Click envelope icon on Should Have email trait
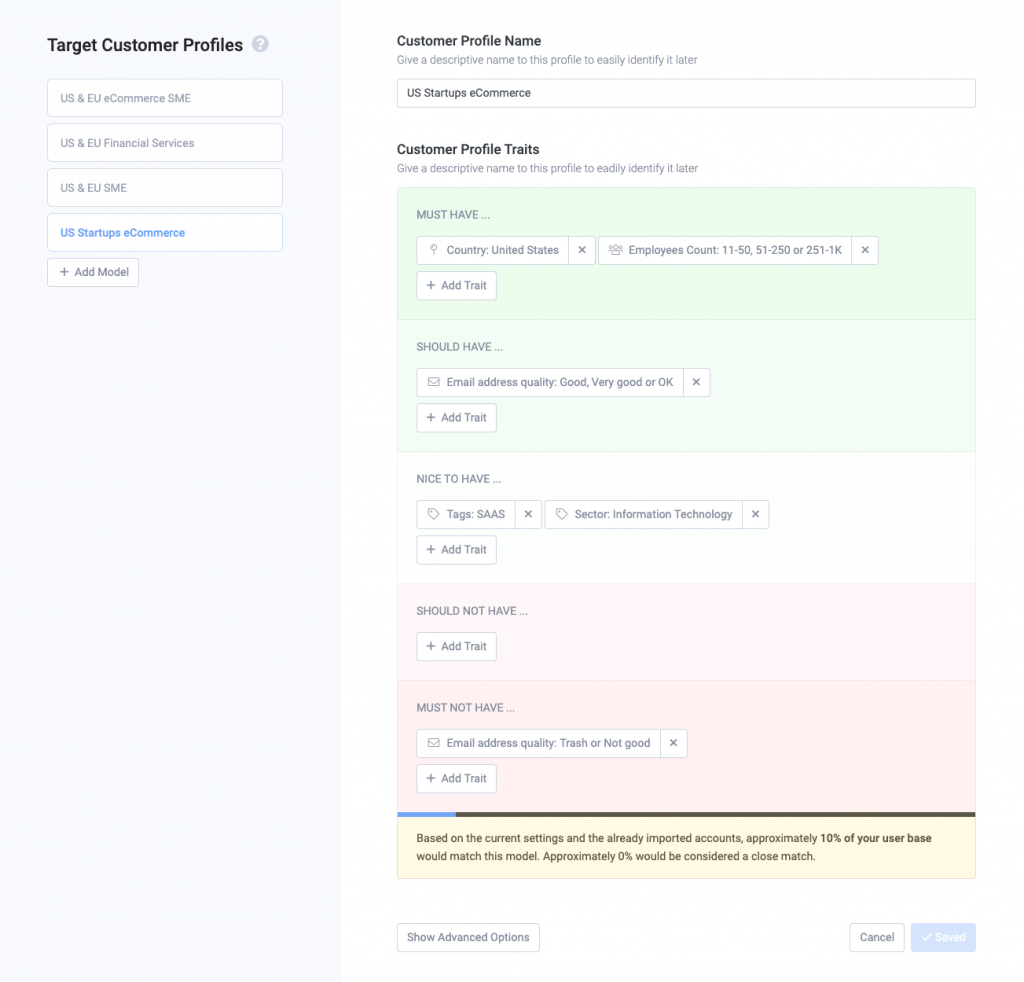 click(434, 382)
